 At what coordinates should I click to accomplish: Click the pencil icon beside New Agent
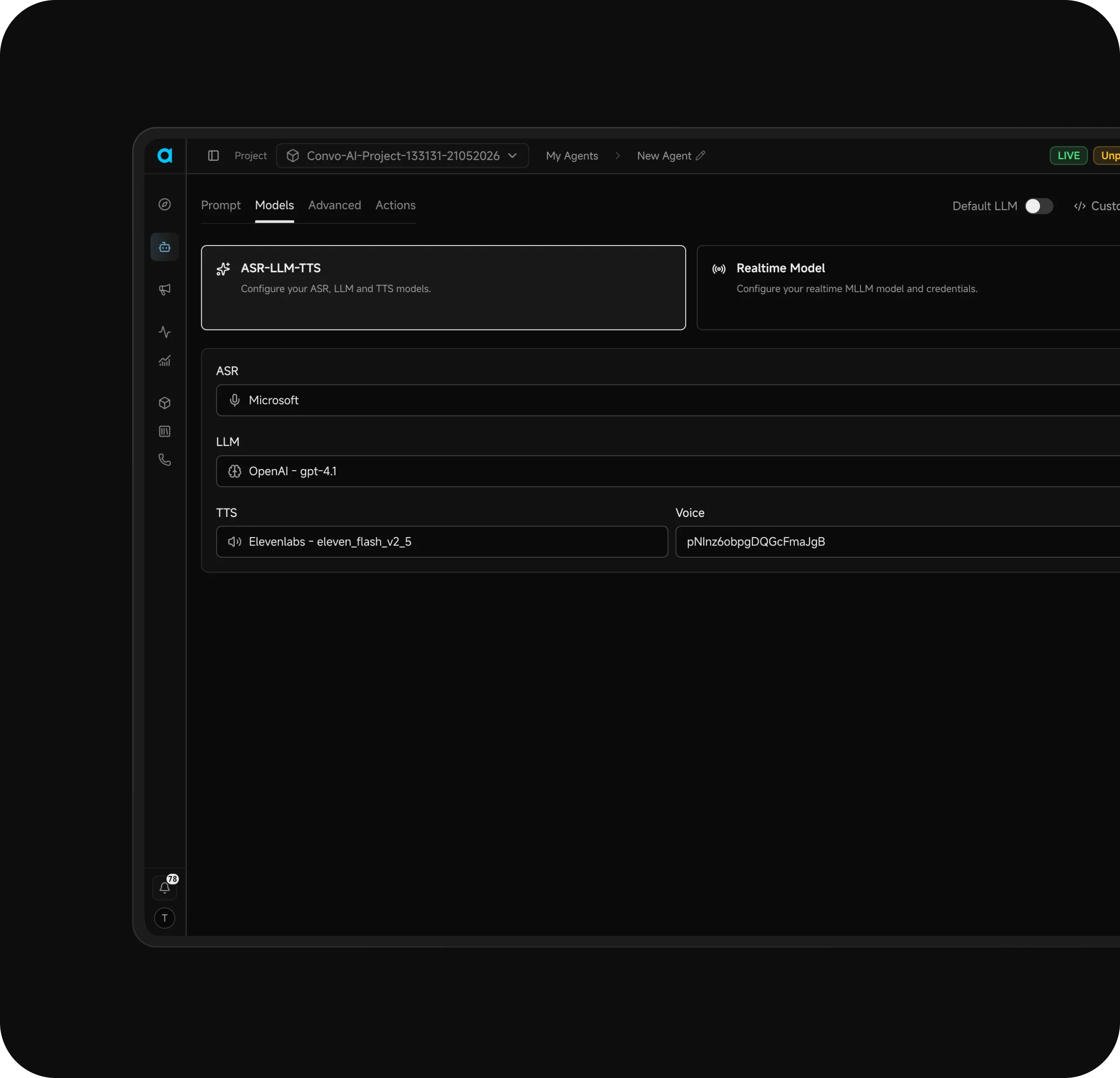coord(700,155)
